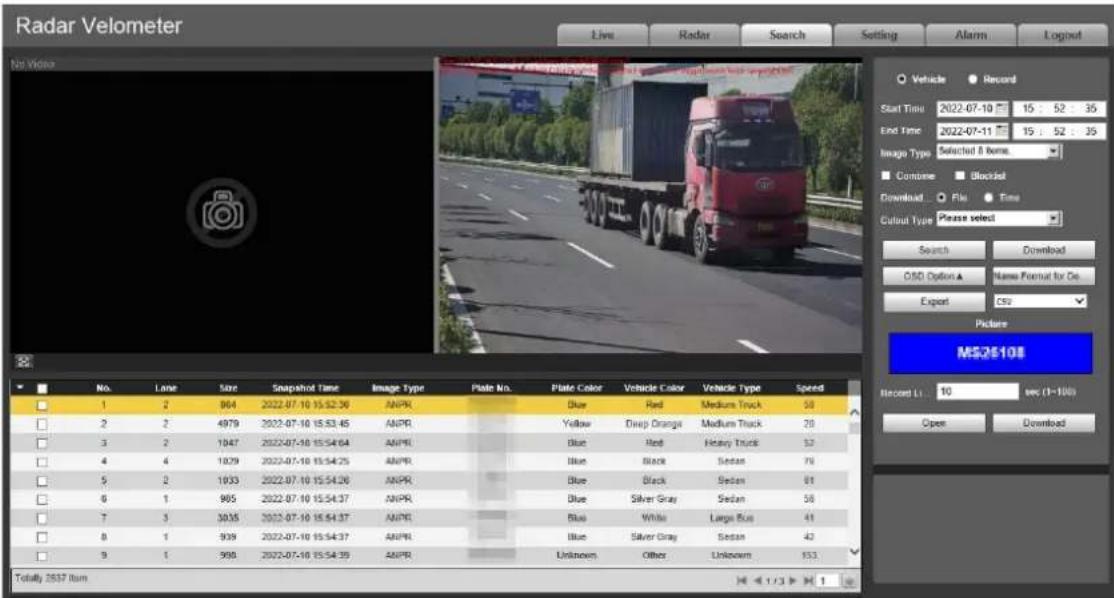Click the Open button under Record Length

tap(934, 423)
